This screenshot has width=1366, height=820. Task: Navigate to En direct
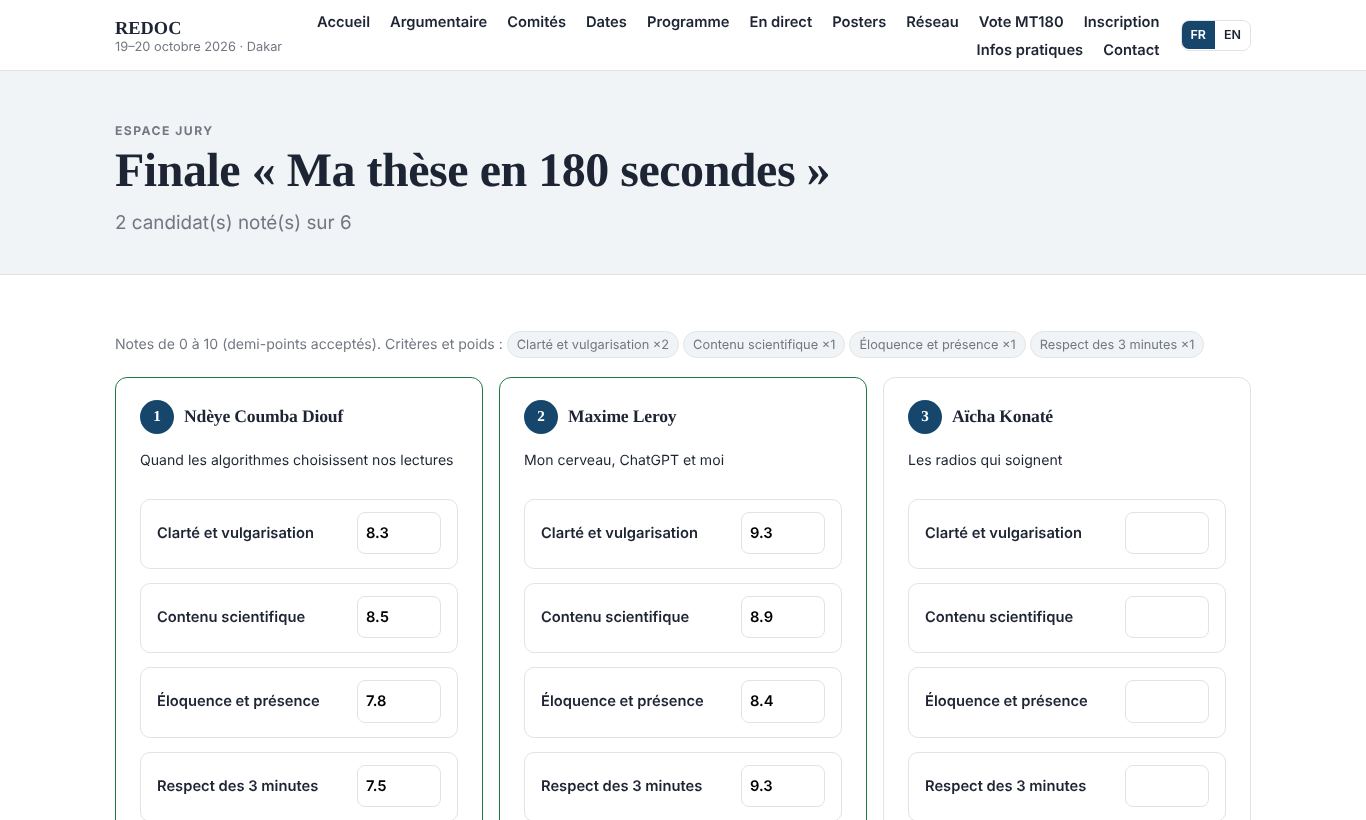(780, 22)
